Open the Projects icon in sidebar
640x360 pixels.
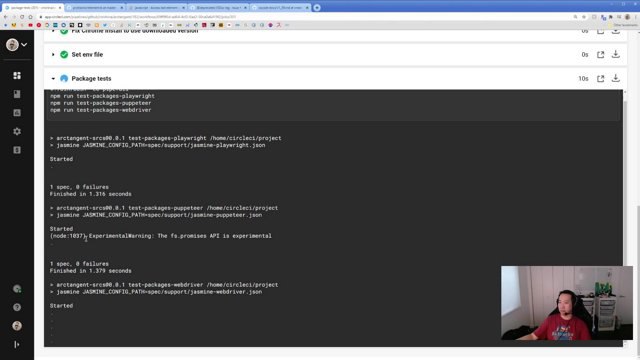tap(17, 94)
